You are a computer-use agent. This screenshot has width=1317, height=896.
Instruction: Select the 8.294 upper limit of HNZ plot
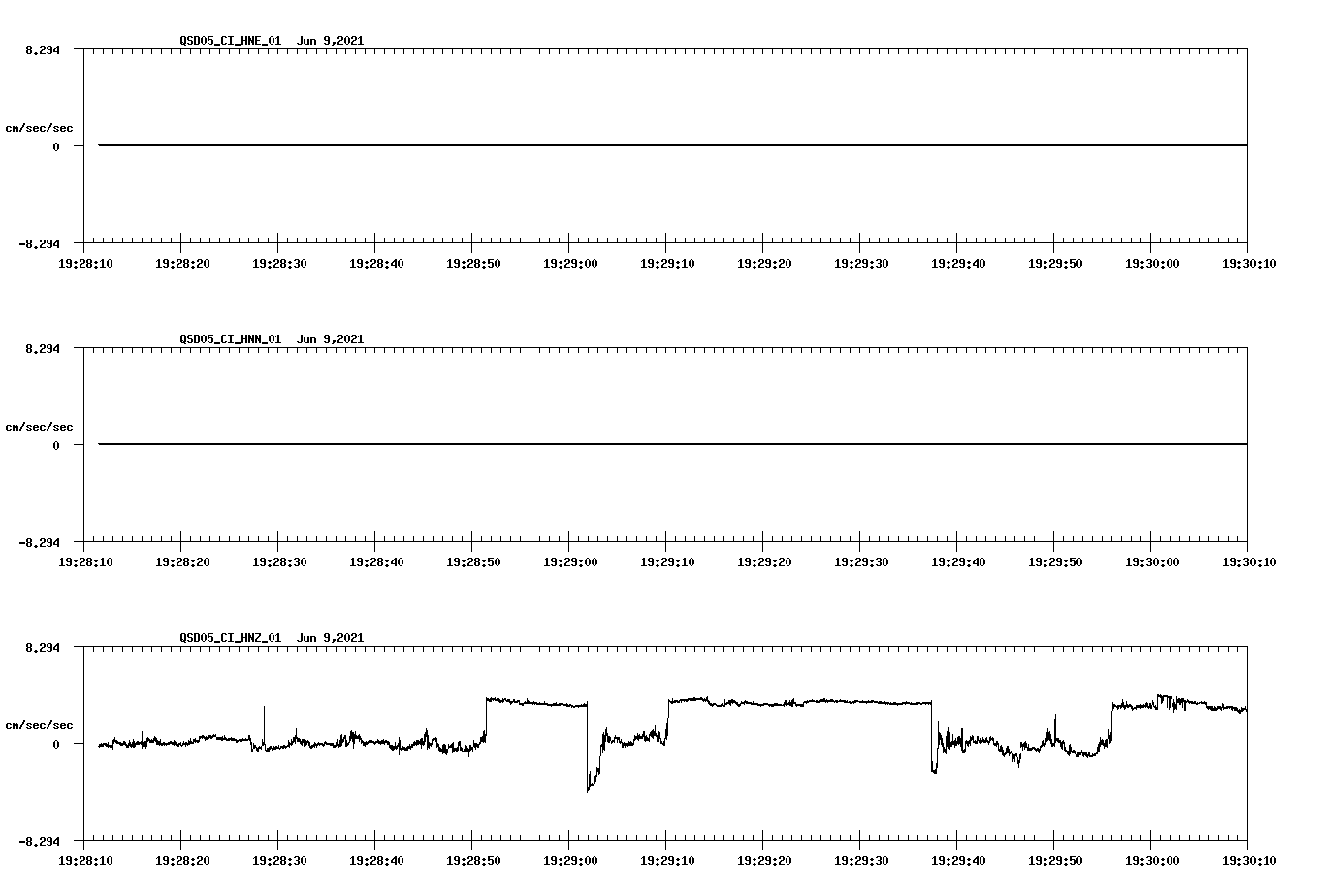click(x=43, y=647)
